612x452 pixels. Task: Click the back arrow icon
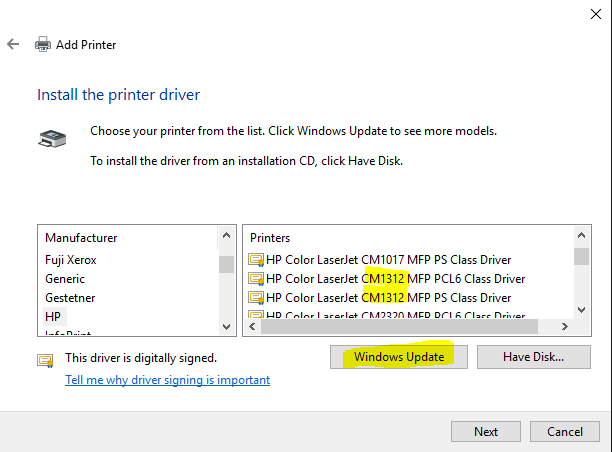pos(13,44)
